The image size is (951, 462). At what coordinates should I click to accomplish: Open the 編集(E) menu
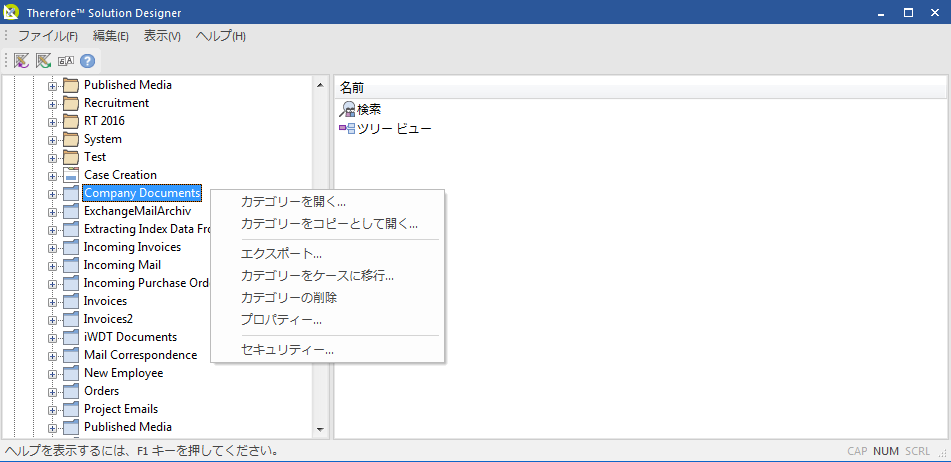point(110,36)
